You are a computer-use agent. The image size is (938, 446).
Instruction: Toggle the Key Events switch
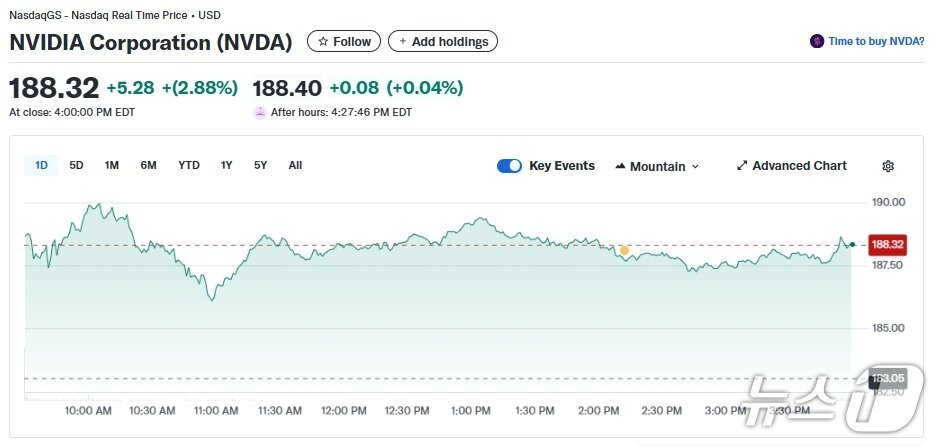pyautogui.click(x=509, y=166)
